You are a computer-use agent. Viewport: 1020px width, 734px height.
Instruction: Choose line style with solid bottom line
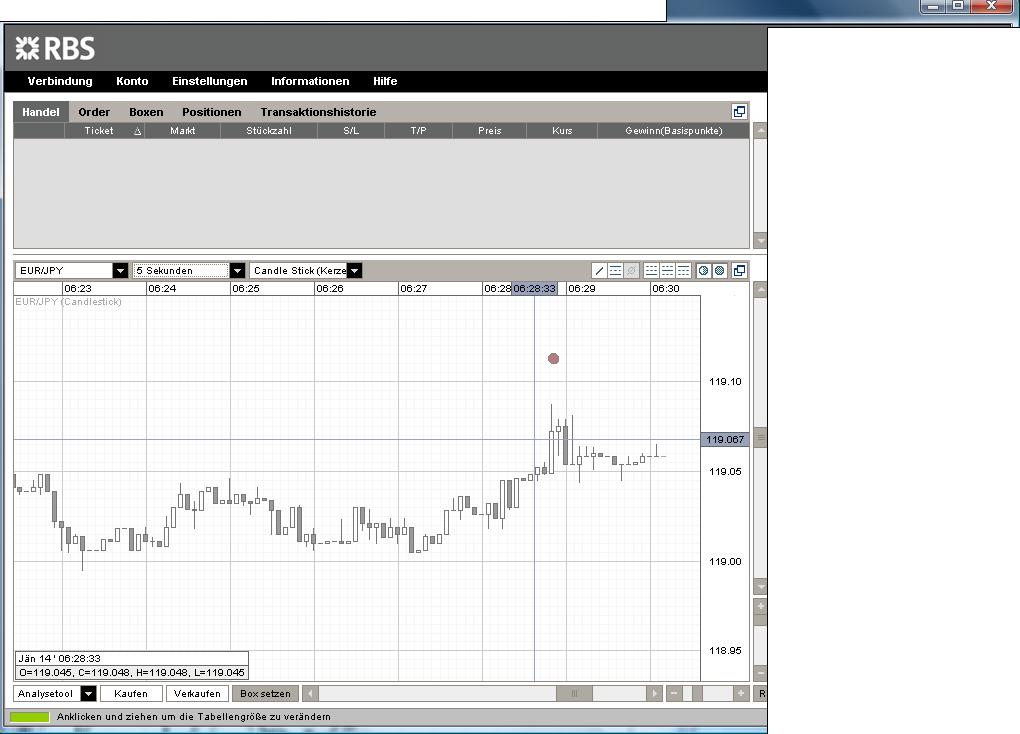tap(651, 270)
